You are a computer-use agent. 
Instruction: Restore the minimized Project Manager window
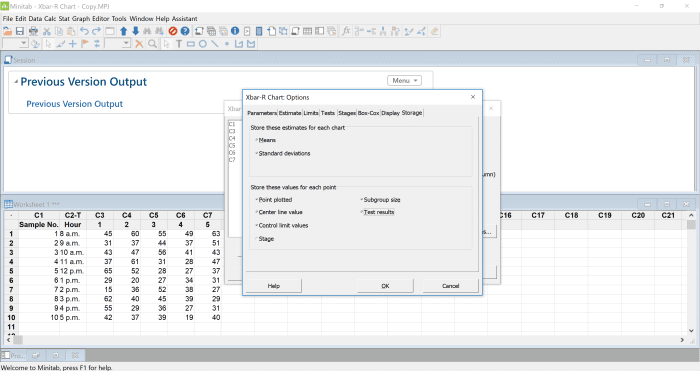click(x=36, y=355)
